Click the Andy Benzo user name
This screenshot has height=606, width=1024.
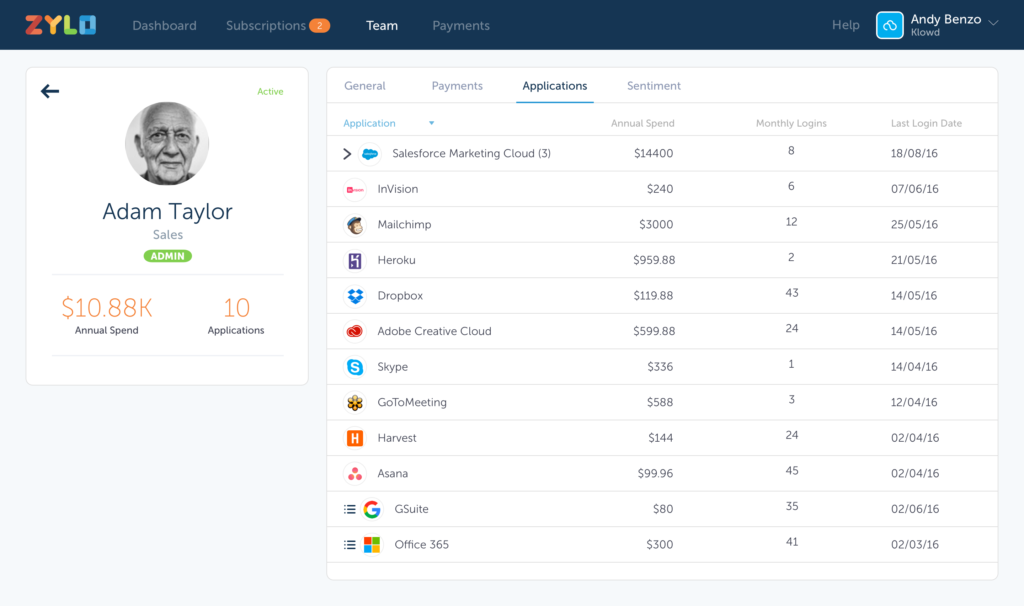[x=946, y=19]
